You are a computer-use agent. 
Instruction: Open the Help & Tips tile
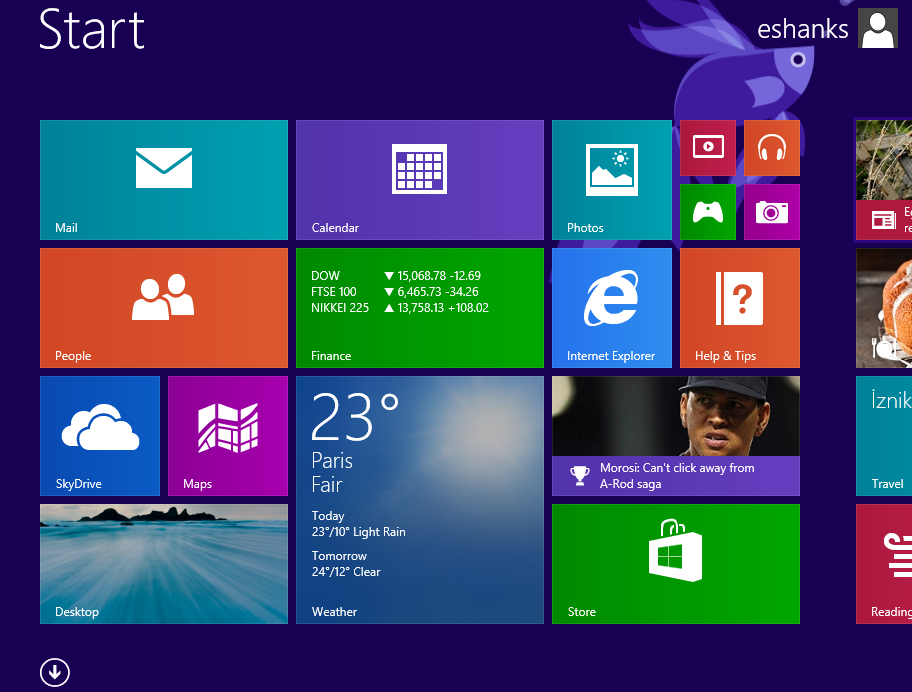pyautogui.click(x=739, y=308)
